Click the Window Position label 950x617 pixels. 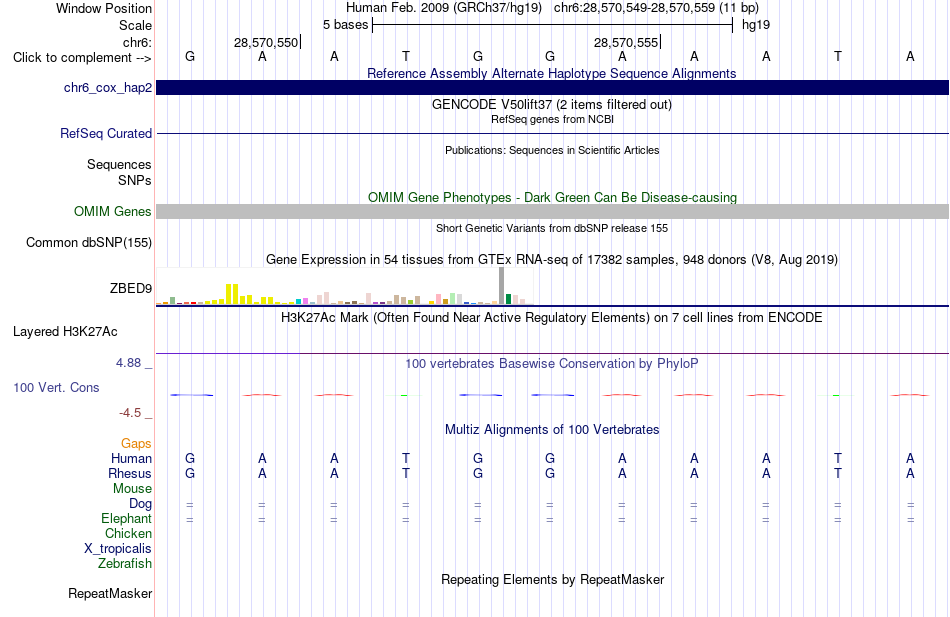point(104,8)
